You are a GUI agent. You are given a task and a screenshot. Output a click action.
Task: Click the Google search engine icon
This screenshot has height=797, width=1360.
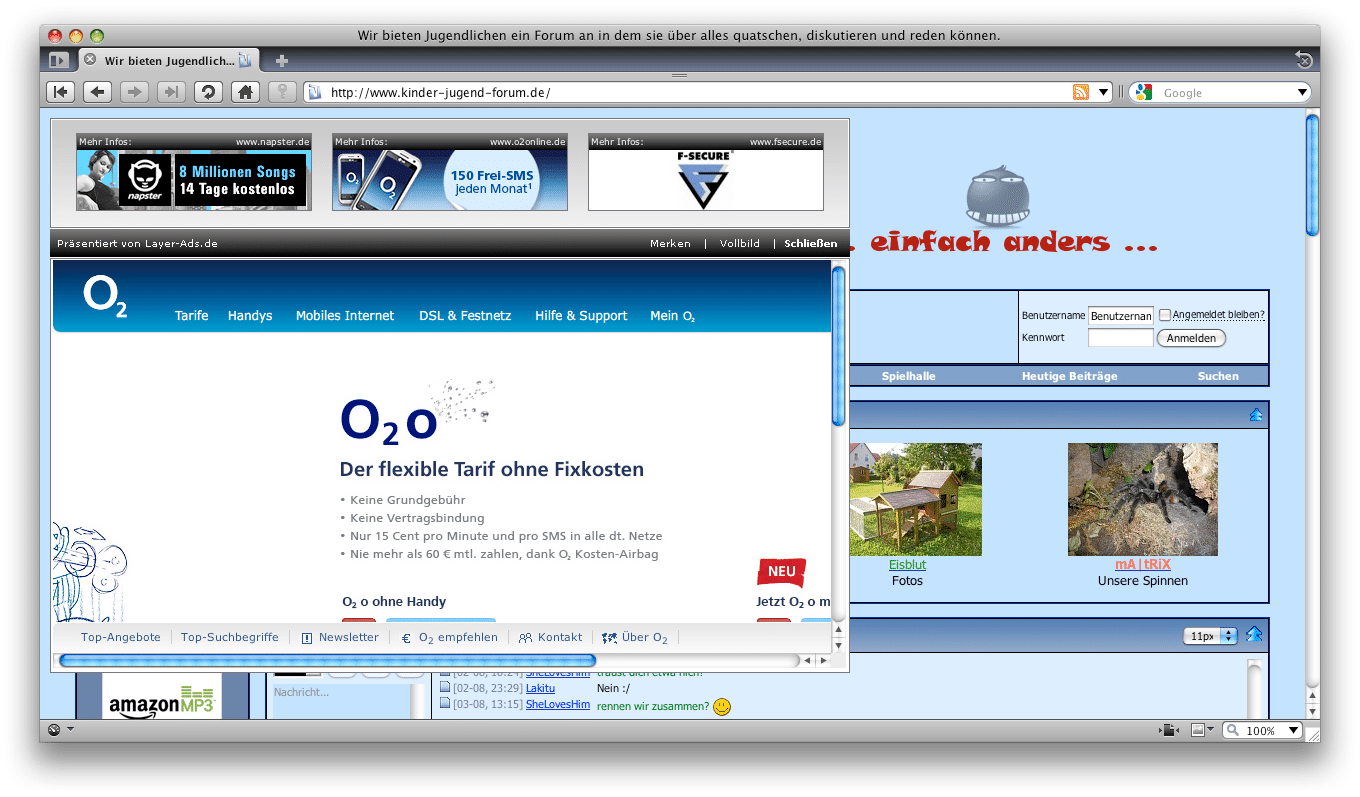click(1144, 92)
